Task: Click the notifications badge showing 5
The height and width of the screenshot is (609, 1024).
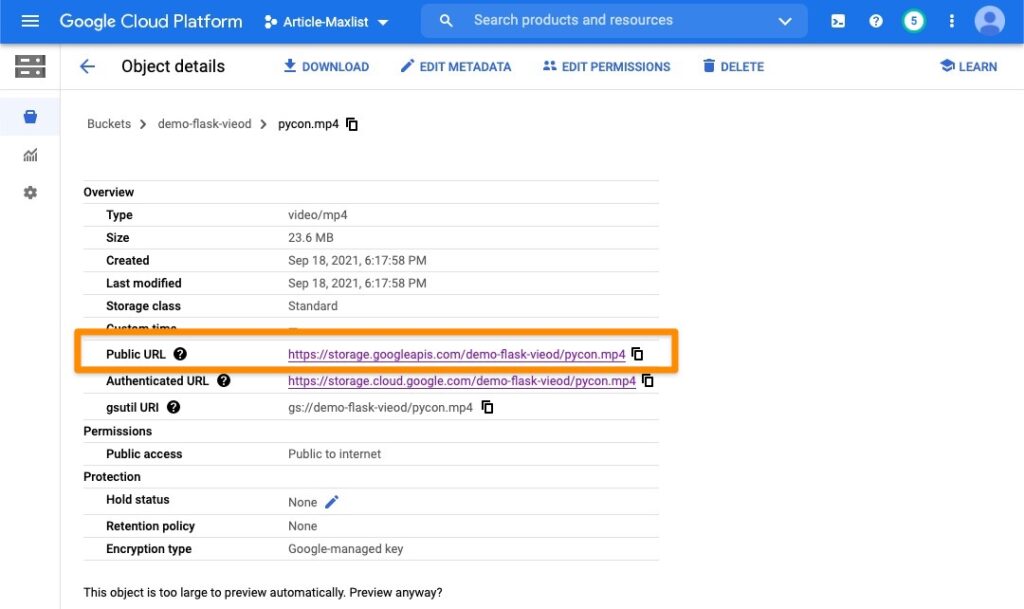Action: 913,21
